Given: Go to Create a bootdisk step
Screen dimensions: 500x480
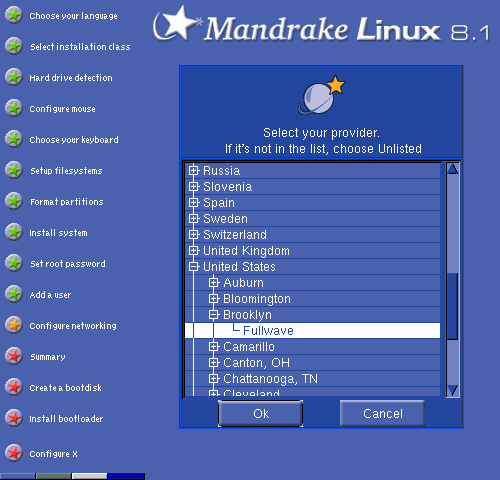Looking at the screenshot, I should pos(66,388).
